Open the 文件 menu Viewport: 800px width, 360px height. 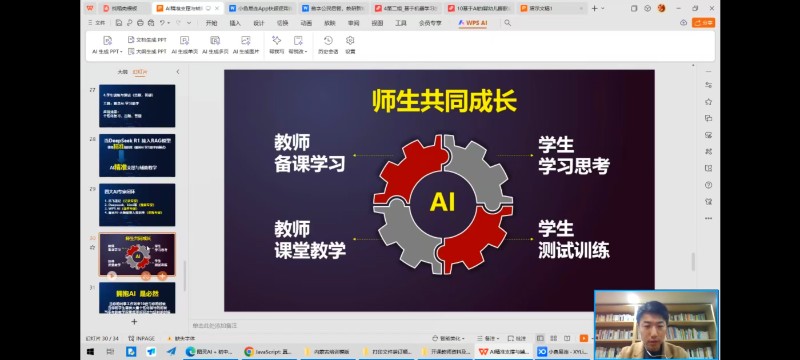[96, 23]
